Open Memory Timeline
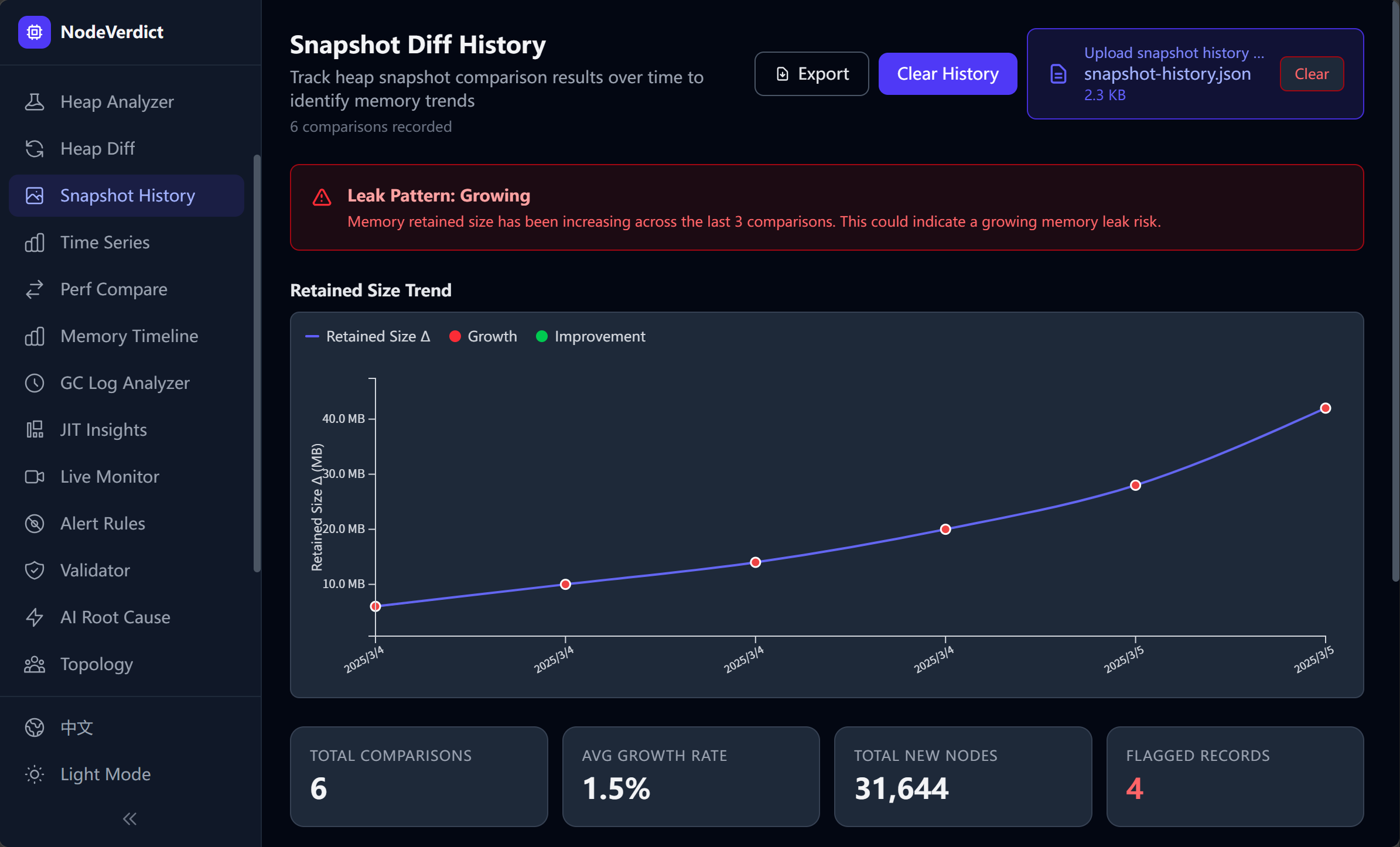Screen dimensions: 1400x847 [x=127, y=336]
